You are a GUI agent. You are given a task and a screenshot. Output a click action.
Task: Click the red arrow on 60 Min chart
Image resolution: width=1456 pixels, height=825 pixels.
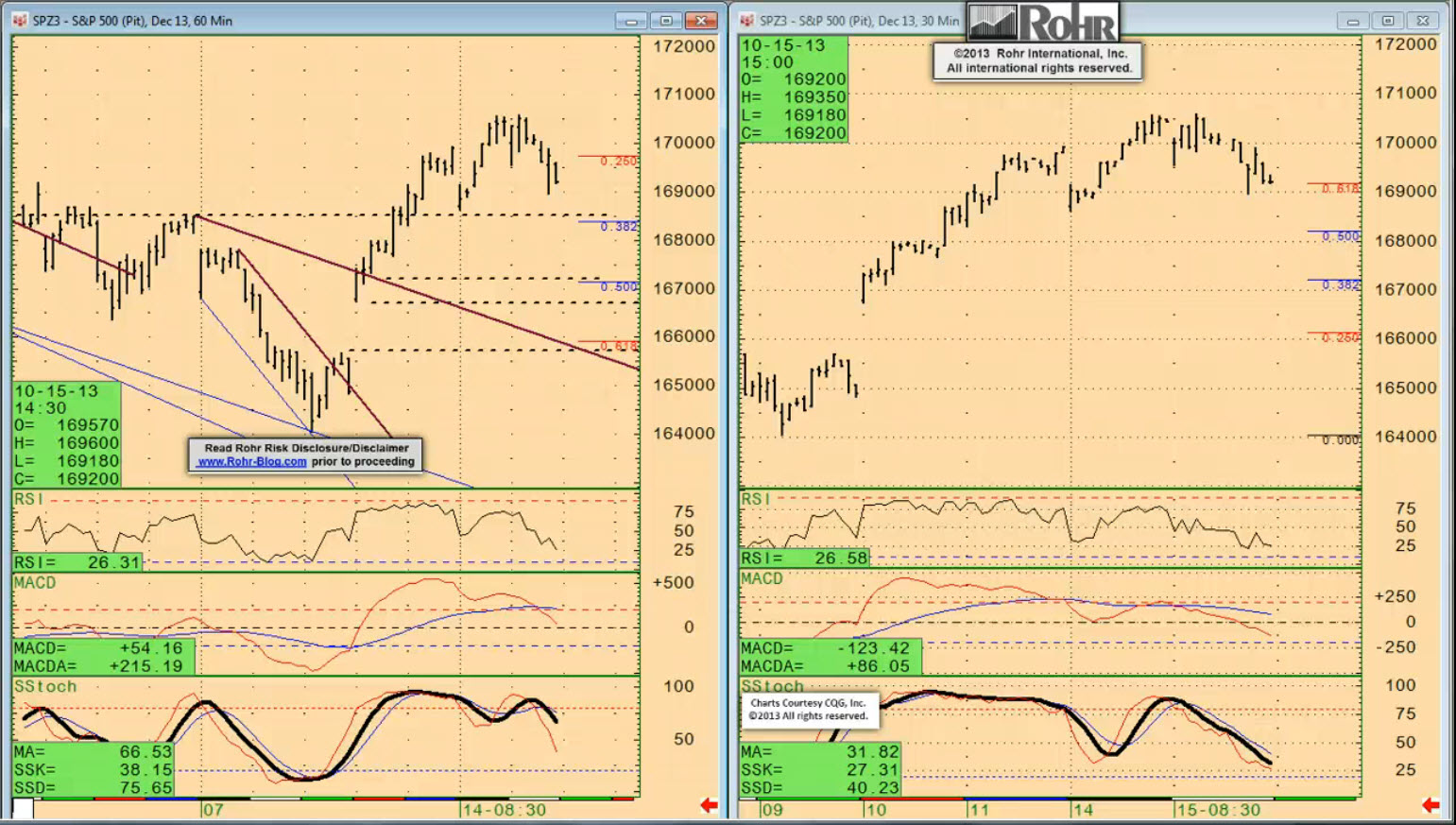point(709,805)
